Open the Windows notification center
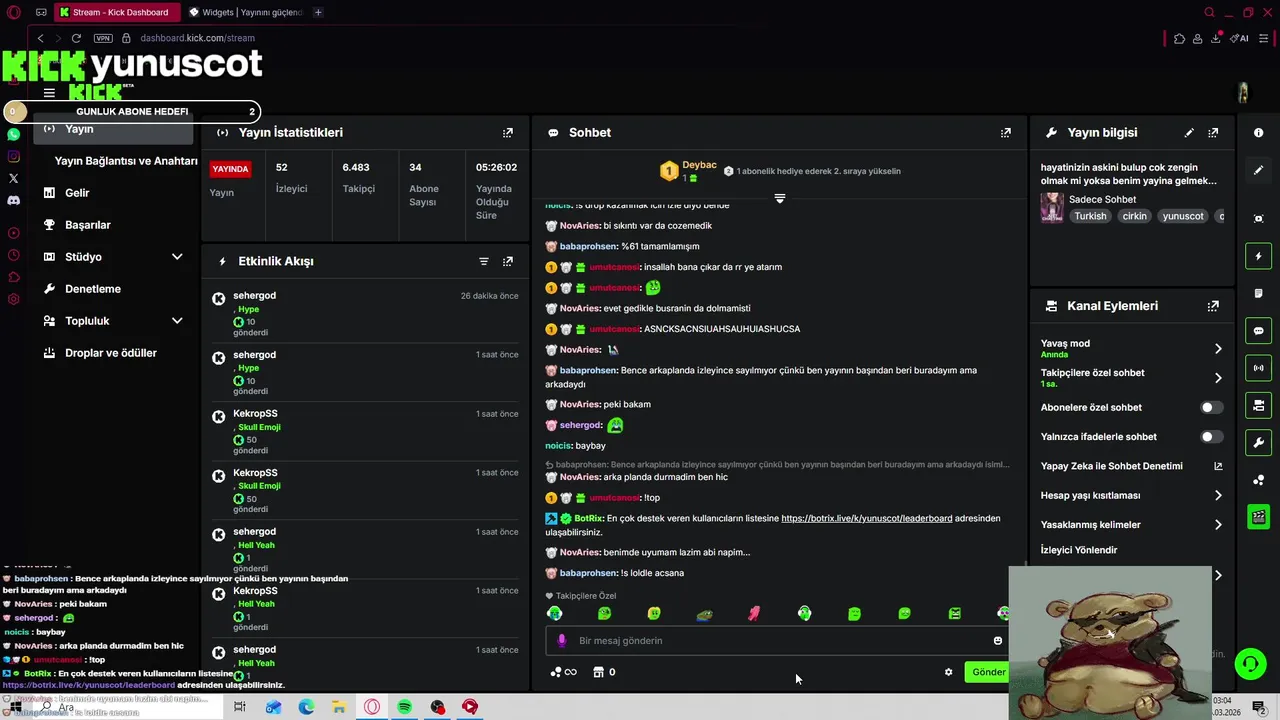This screenshot has height=720, width=1280. pos(1259,707)
